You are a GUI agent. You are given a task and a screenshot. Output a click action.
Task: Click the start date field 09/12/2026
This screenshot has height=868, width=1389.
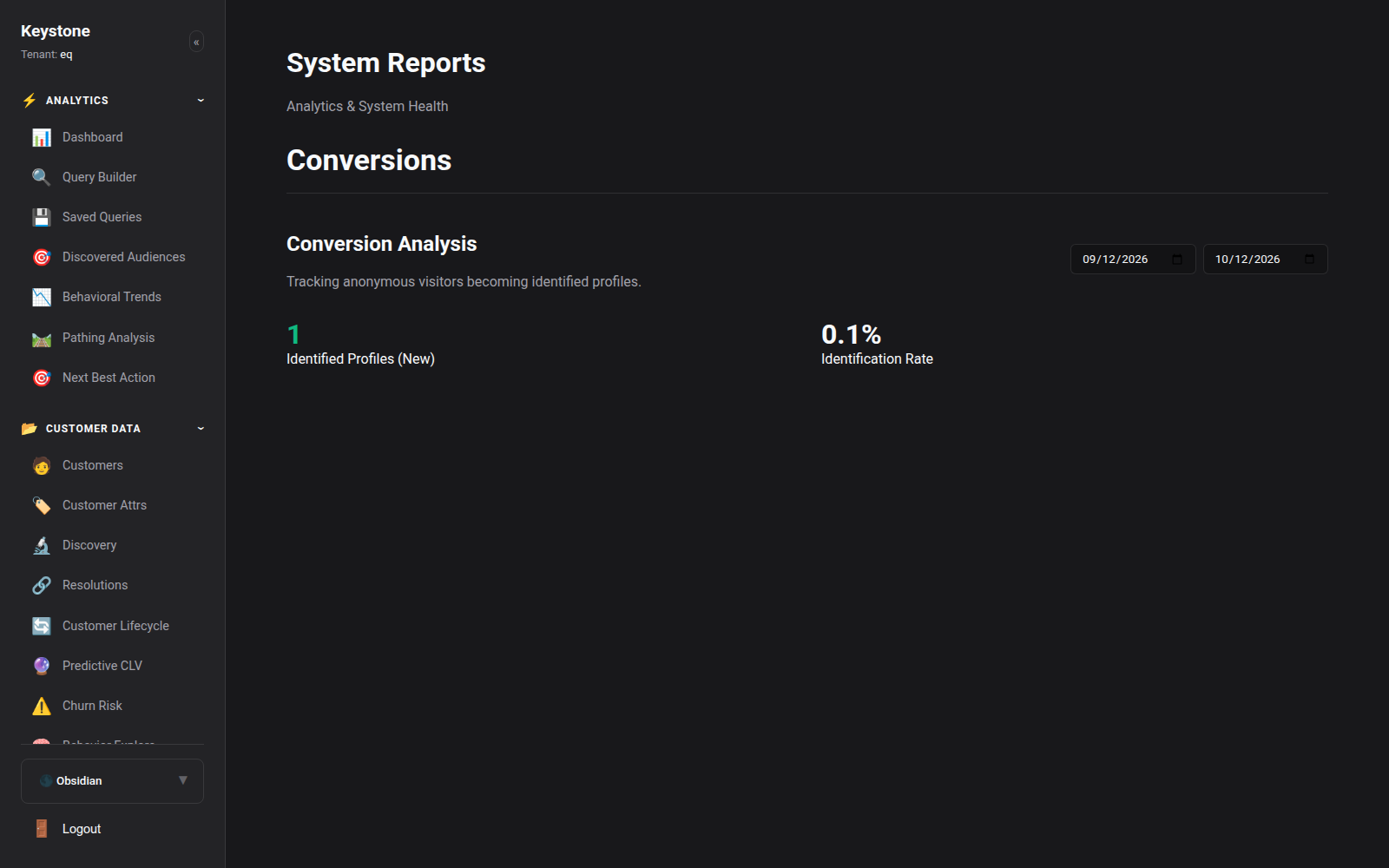[x=1133, y=259]
